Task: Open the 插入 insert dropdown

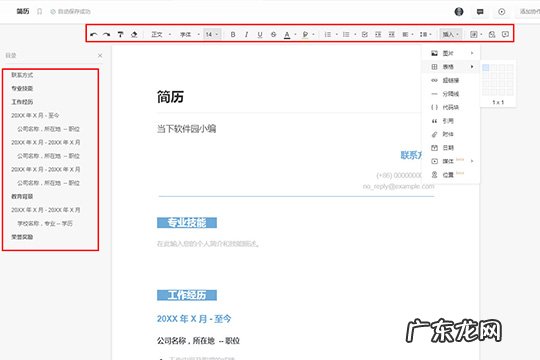Action: tap(450, 34)
